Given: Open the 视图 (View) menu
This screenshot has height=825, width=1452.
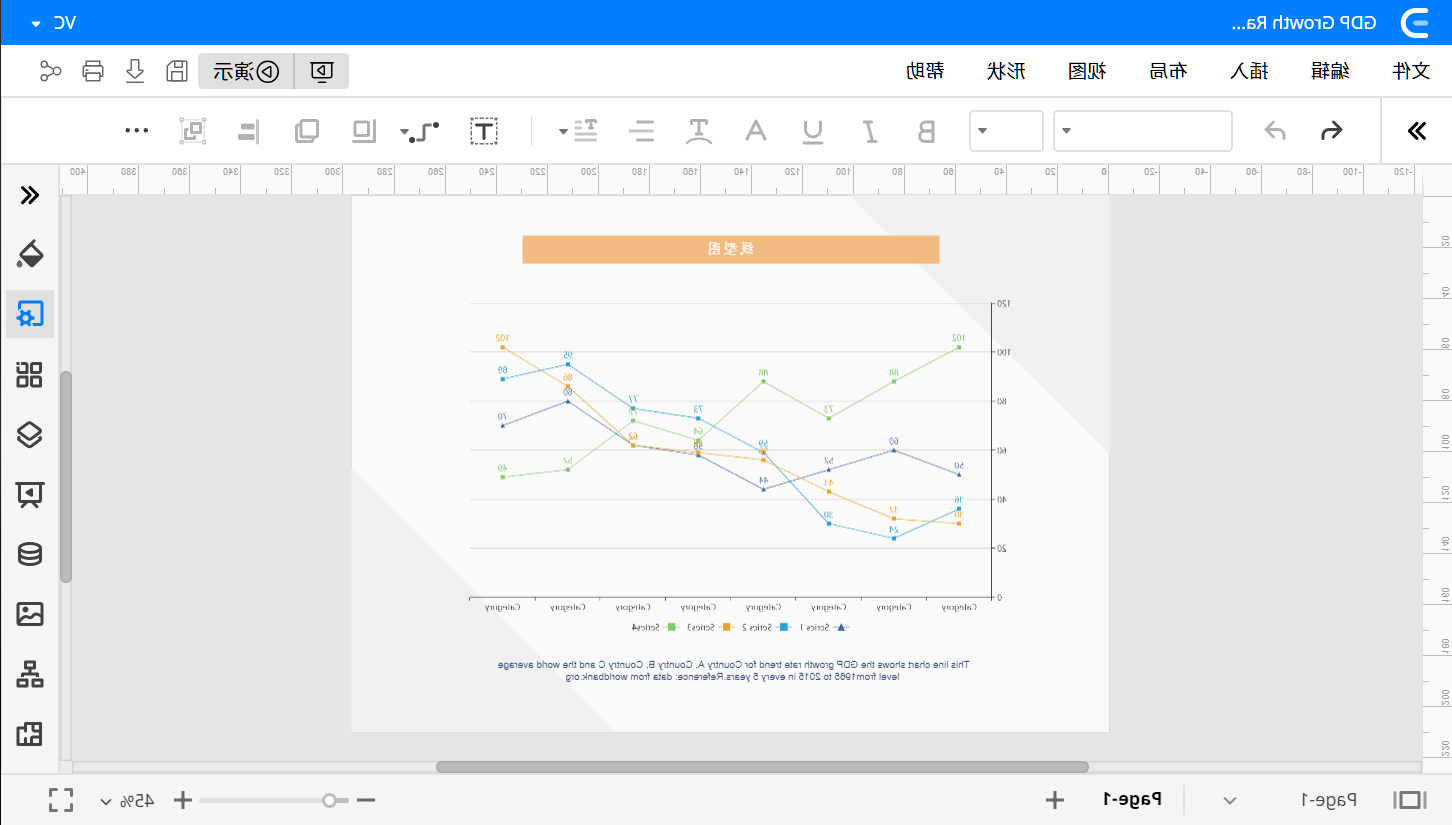Looking at the screenshot, I should coord(1088,71).
